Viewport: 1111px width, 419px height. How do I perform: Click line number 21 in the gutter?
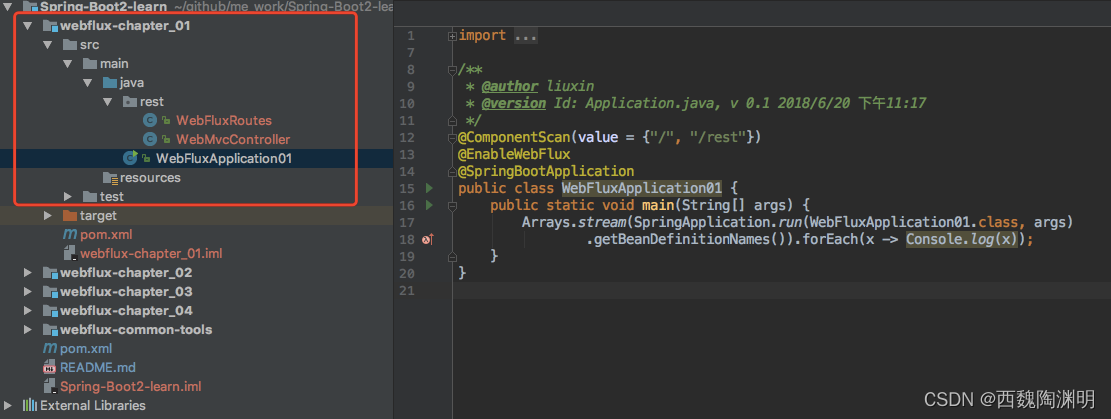pyautogui.click(x=407, y=291)
